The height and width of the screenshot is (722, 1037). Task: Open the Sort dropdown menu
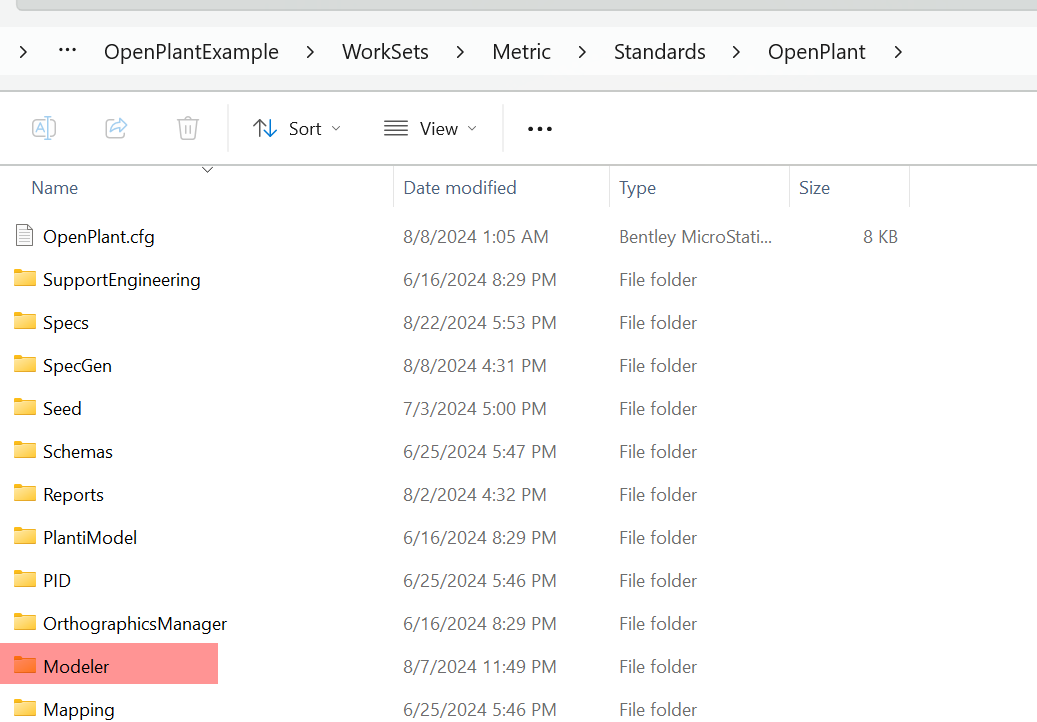pos(297,129)
